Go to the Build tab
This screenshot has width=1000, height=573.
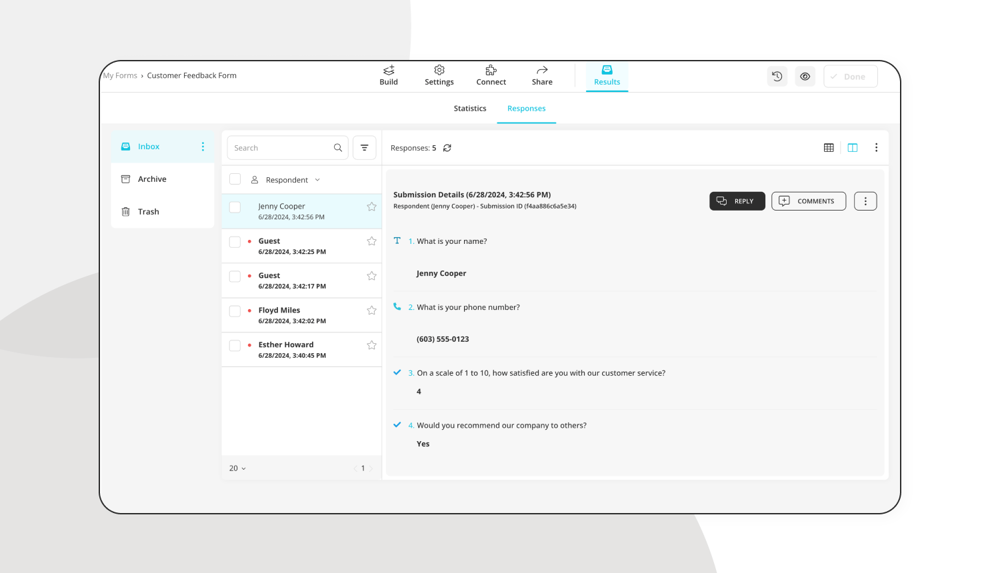tap(388, 76)
